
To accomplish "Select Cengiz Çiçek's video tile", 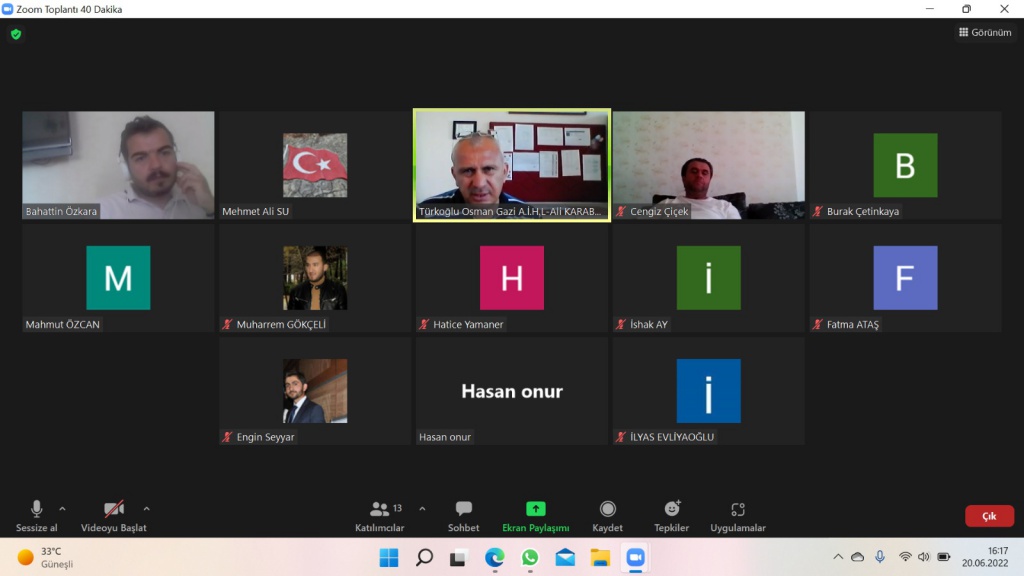I will point(708,165).
